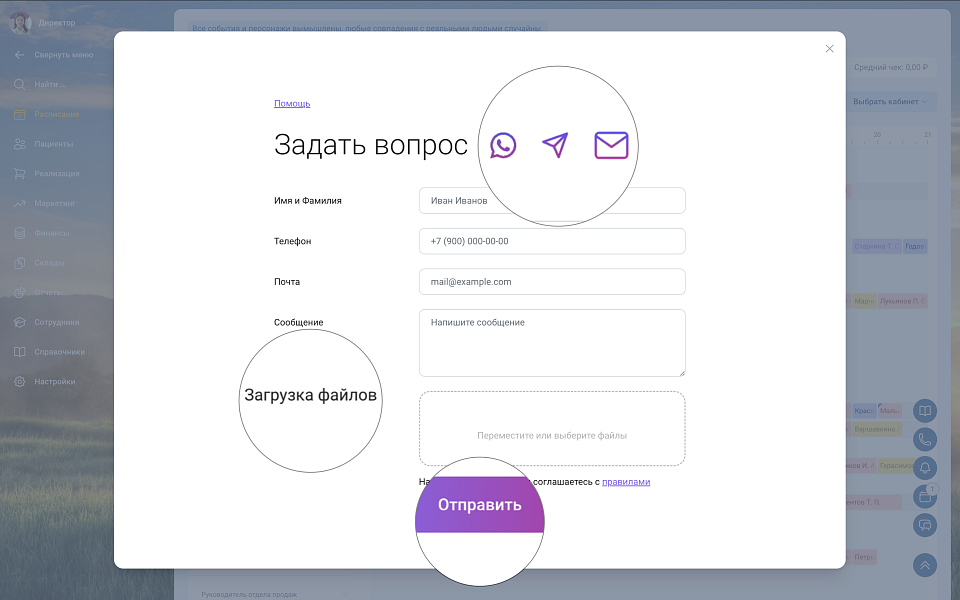
Task: Collapse sidebar via Свернуть меню
Action: (62, 55)
